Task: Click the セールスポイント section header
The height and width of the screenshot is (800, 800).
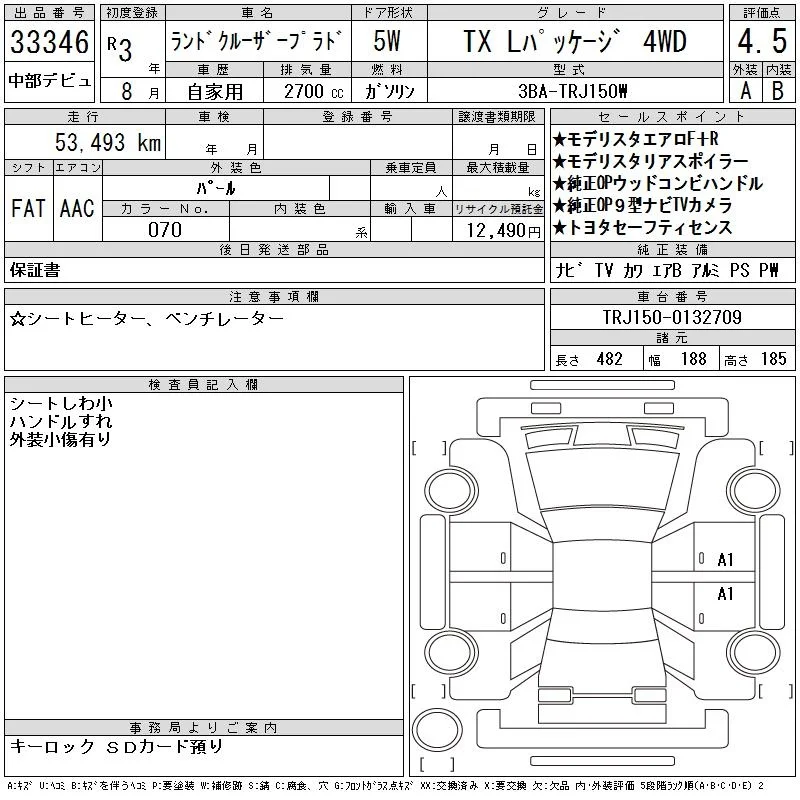Action: pyautogui.click(x=672, y=117)
